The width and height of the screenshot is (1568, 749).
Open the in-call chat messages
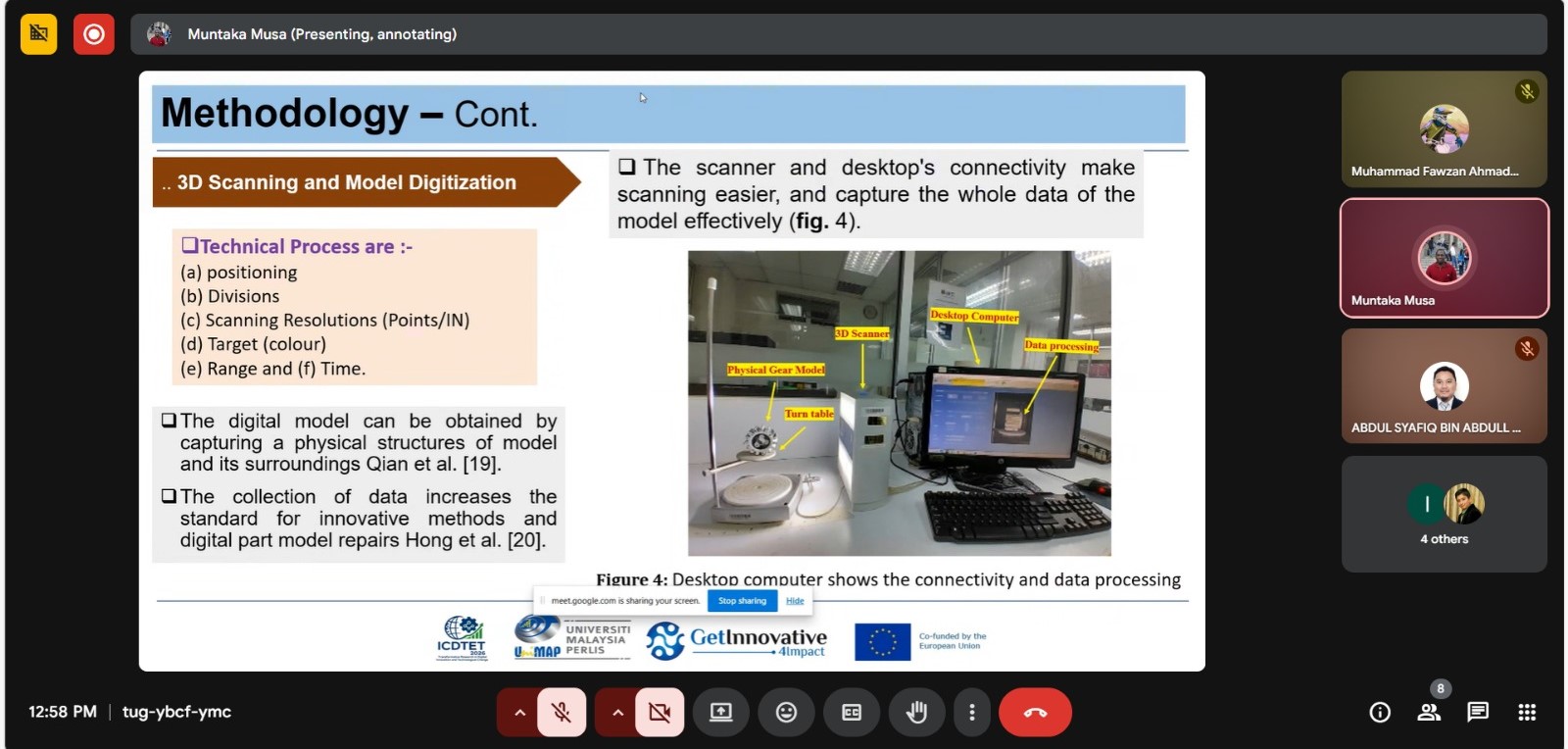tap(1478, 713)
